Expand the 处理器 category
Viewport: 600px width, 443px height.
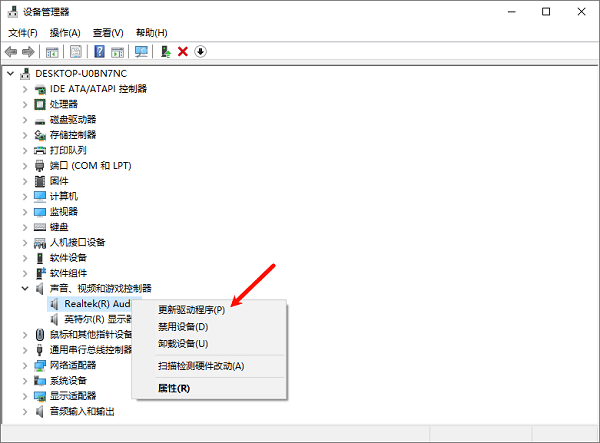(x=25, y=104)
